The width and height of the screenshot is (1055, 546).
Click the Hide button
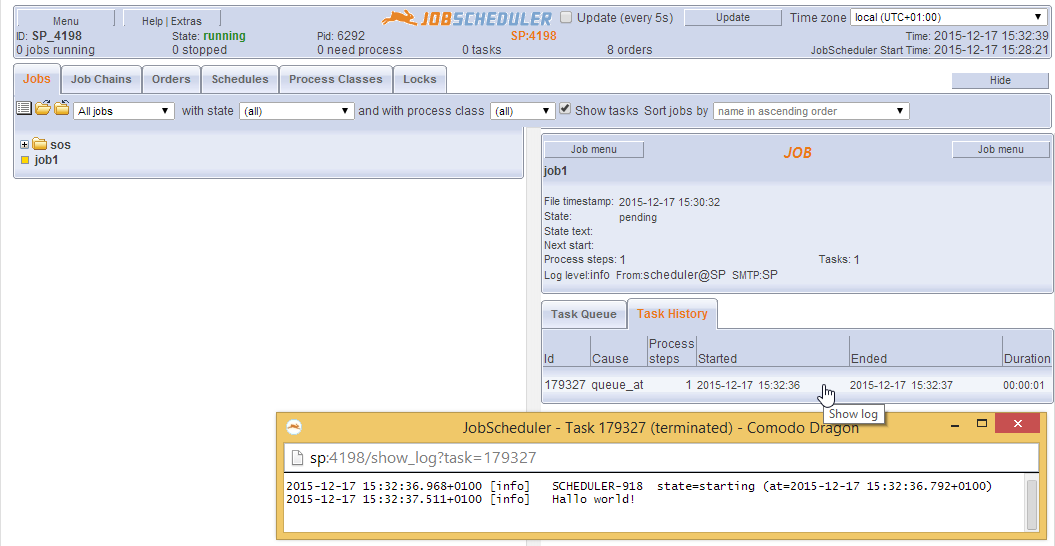point(1000,80)
